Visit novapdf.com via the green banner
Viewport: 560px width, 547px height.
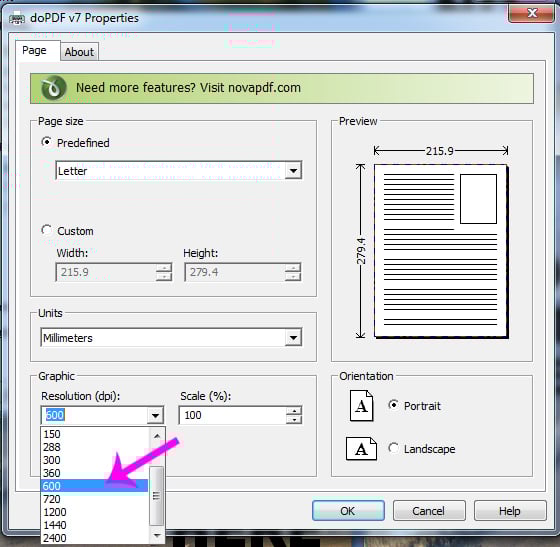282,88
